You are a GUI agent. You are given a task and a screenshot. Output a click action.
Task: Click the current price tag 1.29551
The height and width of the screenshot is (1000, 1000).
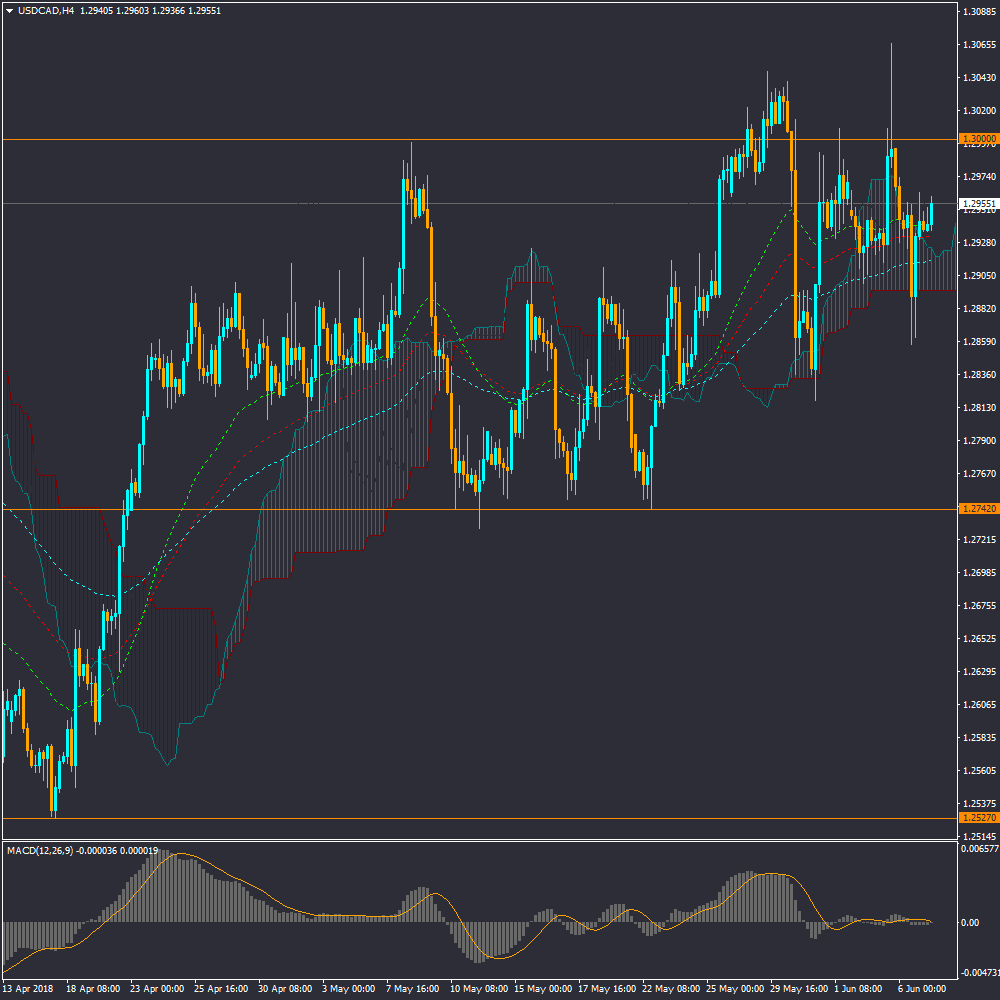coord(977,203)
